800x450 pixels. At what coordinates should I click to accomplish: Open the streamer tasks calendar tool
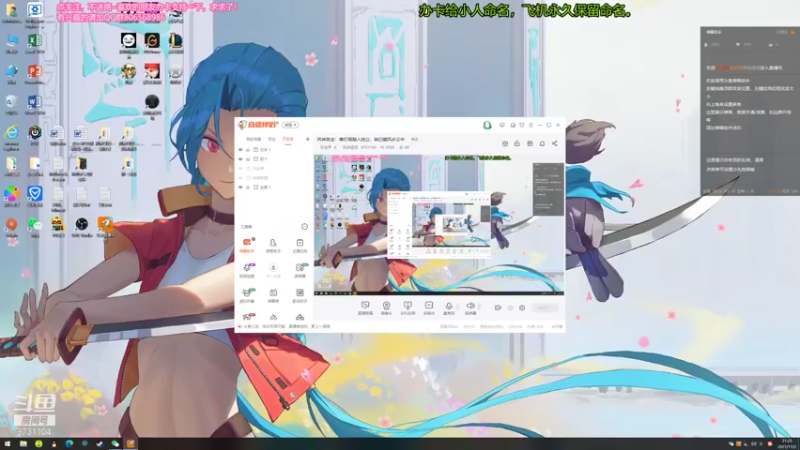tap(299, 245)
